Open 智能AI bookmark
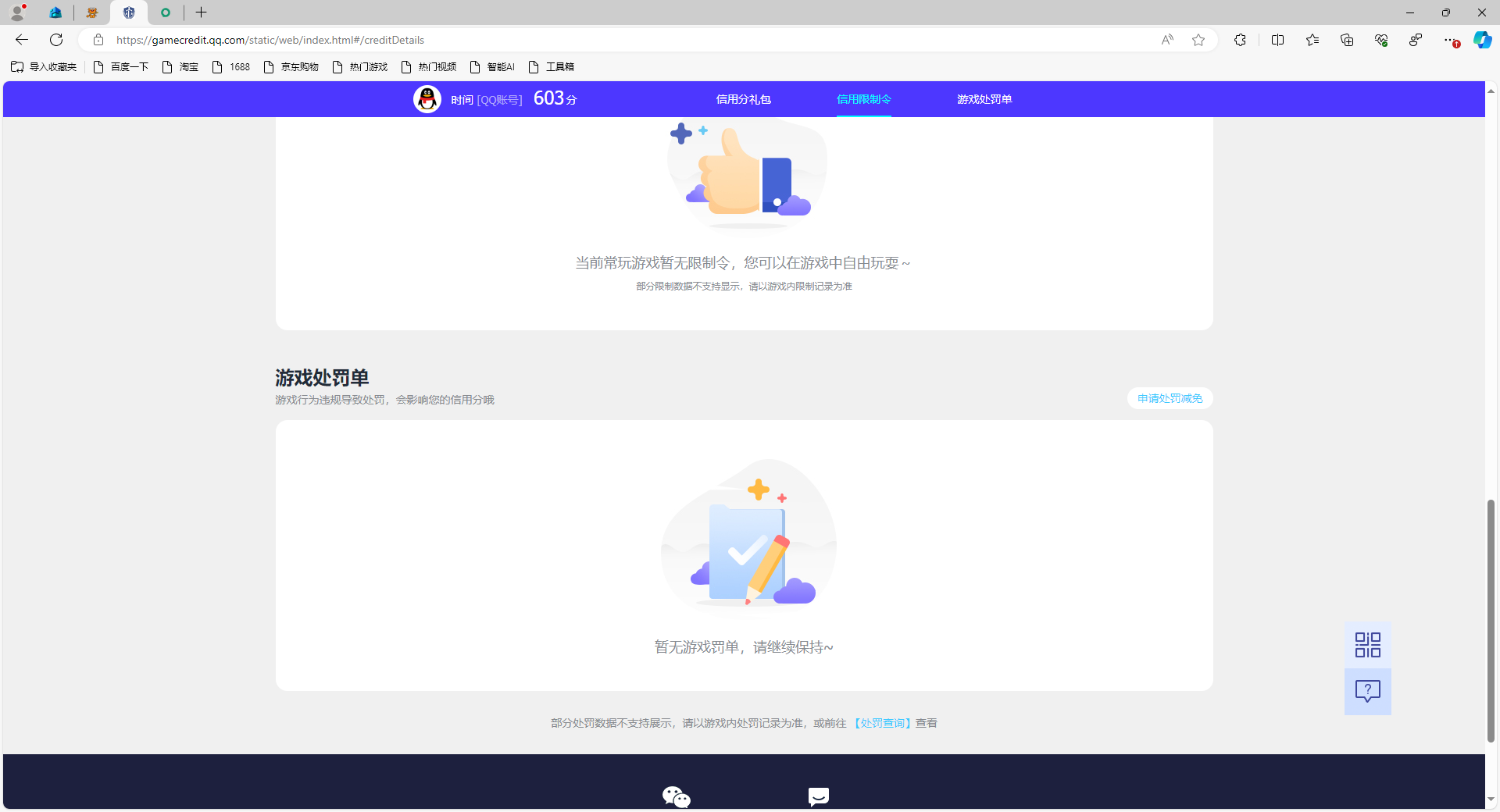The image size is (1500, 812). [x=493, y=67]
